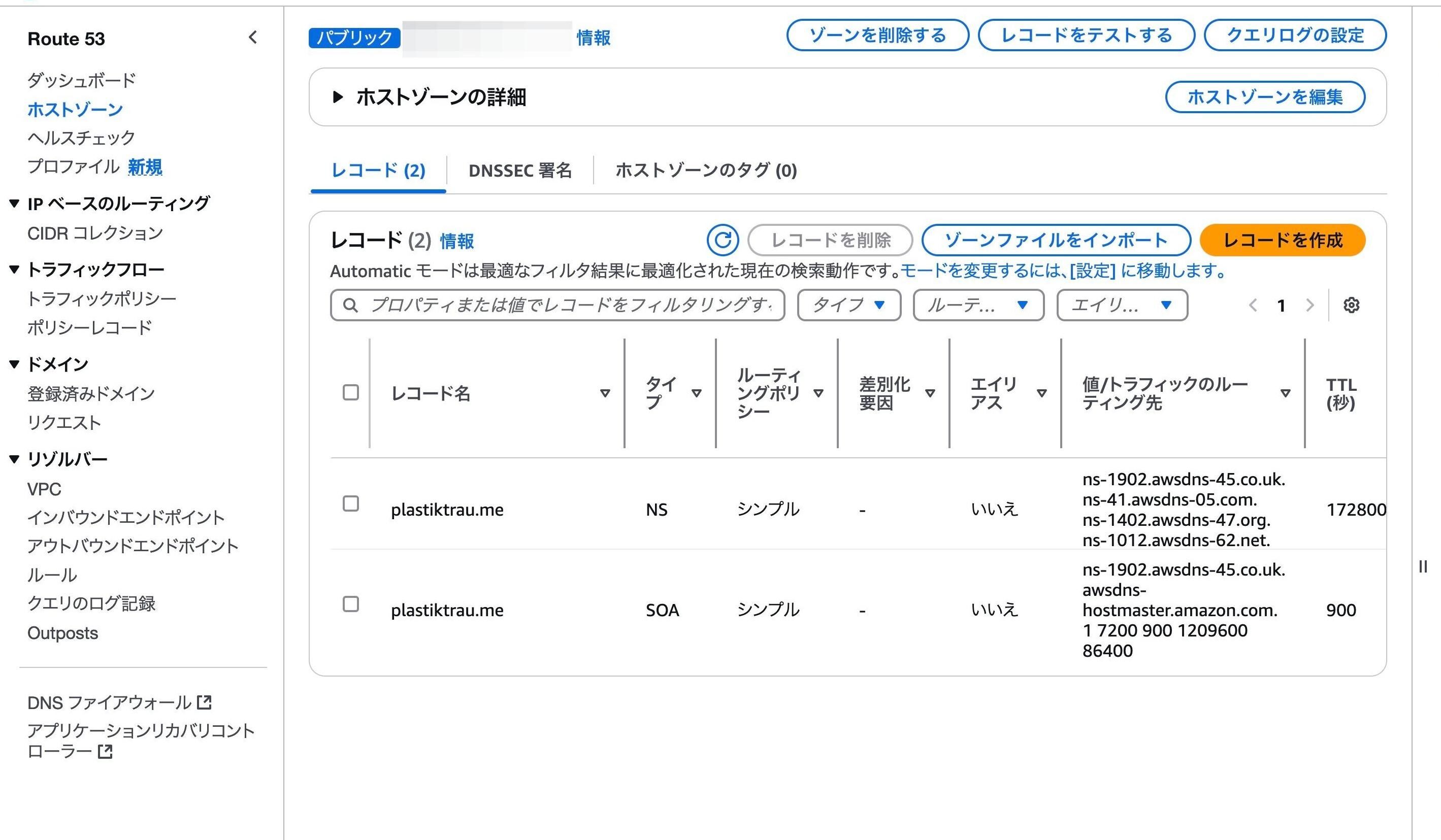Go to next page arrow
The image size is (1441, 840).
[x=1309, y=306]
